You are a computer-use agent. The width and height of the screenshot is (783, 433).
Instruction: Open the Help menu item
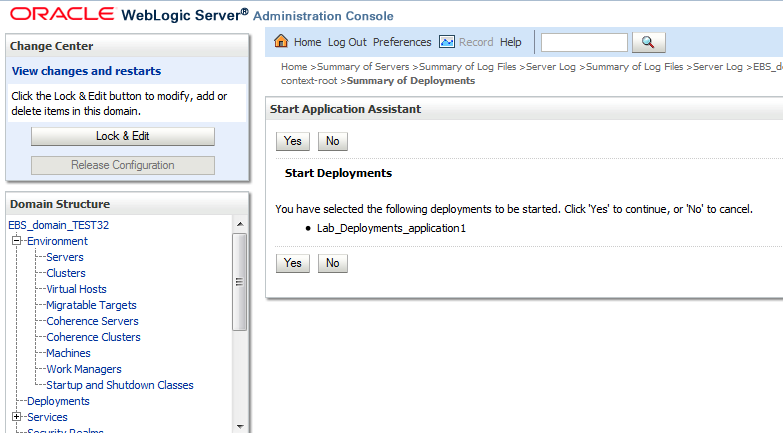click(511, 42)
